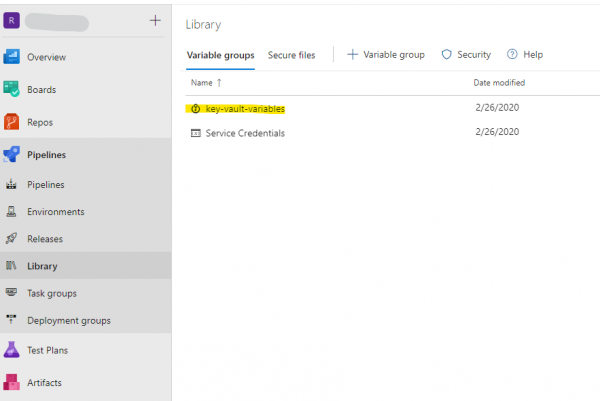Click the Deployment groups icon

12,320
